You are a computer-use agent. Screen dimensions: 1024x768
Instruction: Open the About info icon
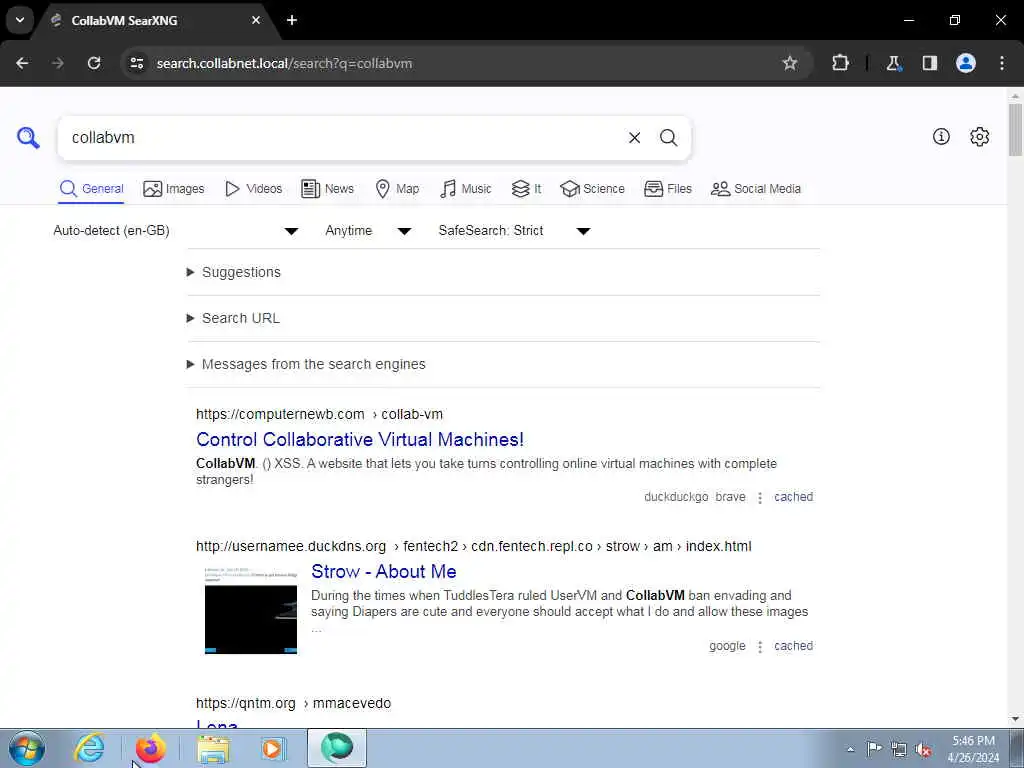[x=941, y=136]
